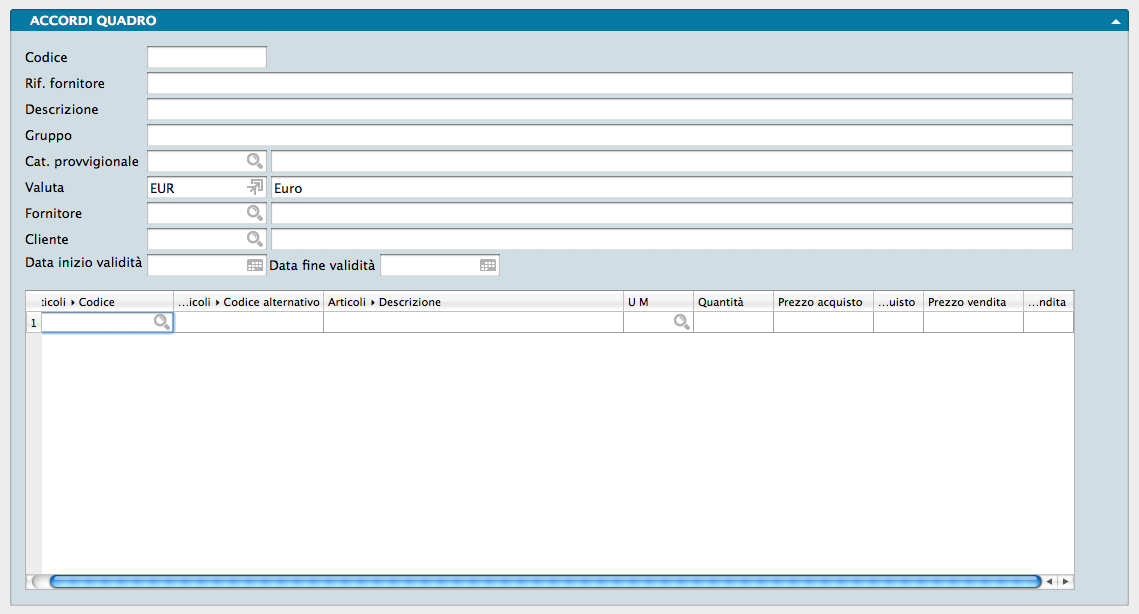Open the Data fine validità calendar picker
1139x614 pixels.
click(488, 265)
